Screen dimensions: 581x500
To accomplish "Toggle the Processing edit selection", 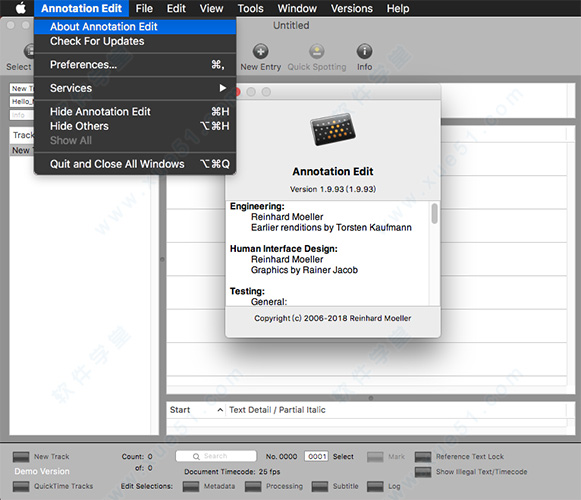I will [253, 486].
